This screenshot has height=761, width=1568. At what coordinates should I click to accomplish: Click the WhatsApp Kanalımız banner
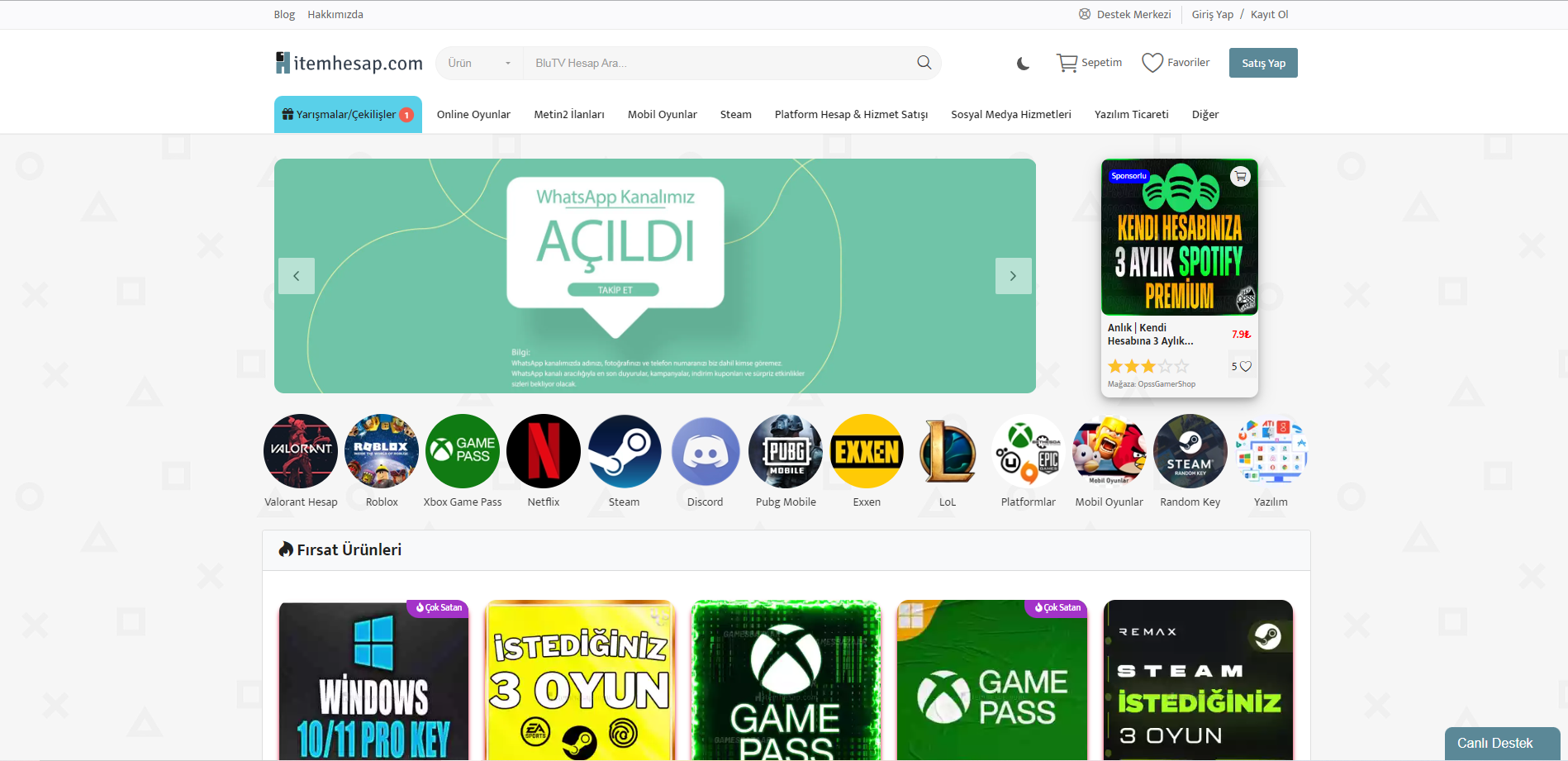pyautogui.click(x=655, y=276)
